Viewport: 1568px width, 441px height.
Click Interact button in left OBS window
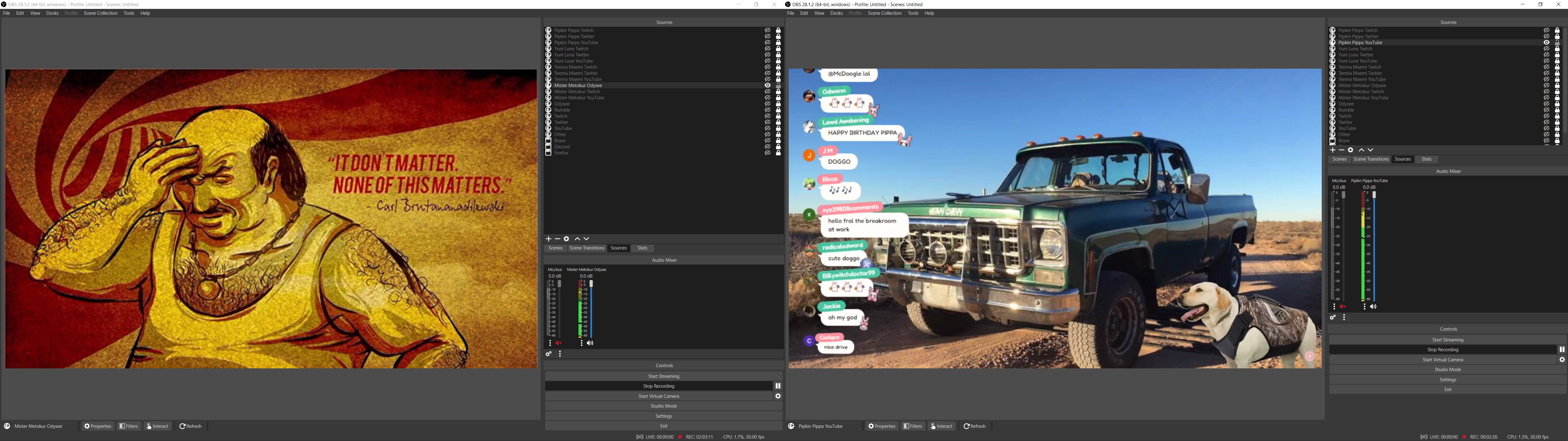coord(157,426)
